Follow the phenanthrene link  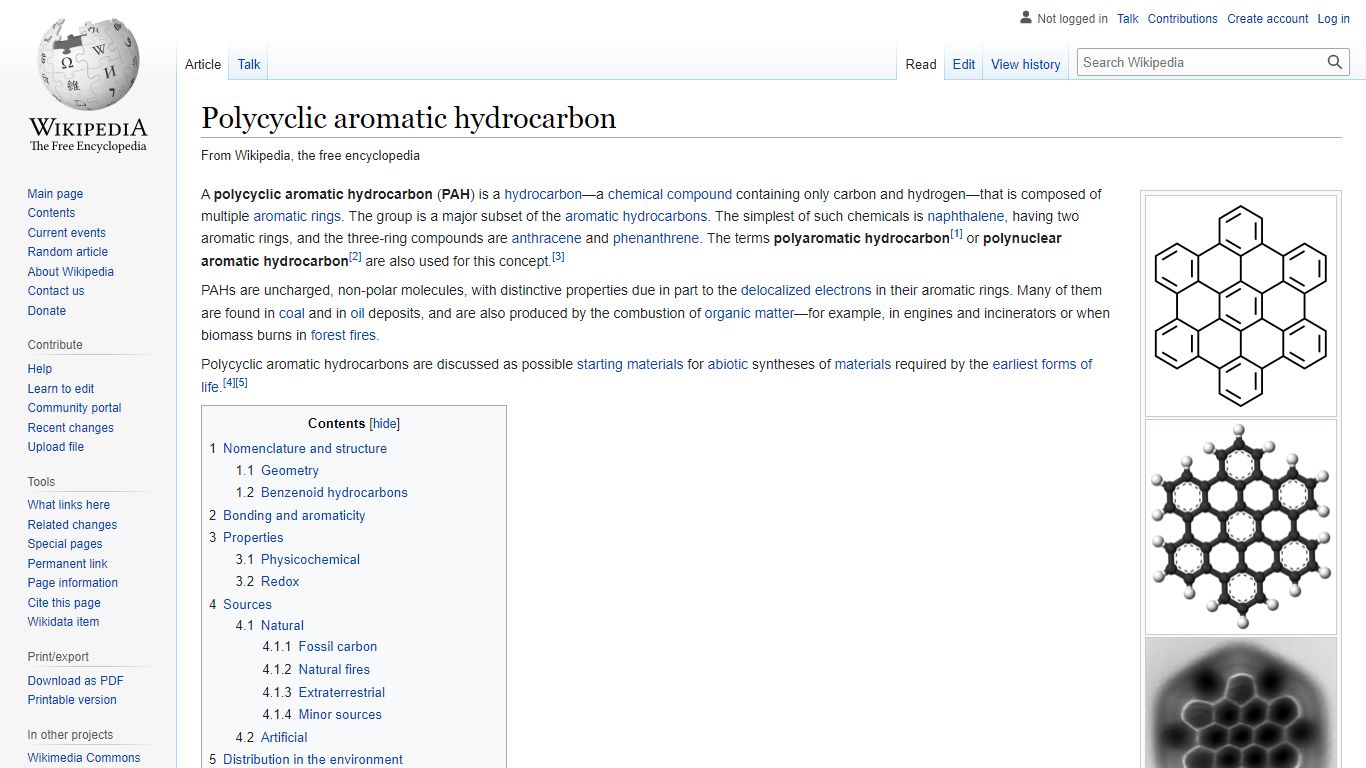[655, 238]
